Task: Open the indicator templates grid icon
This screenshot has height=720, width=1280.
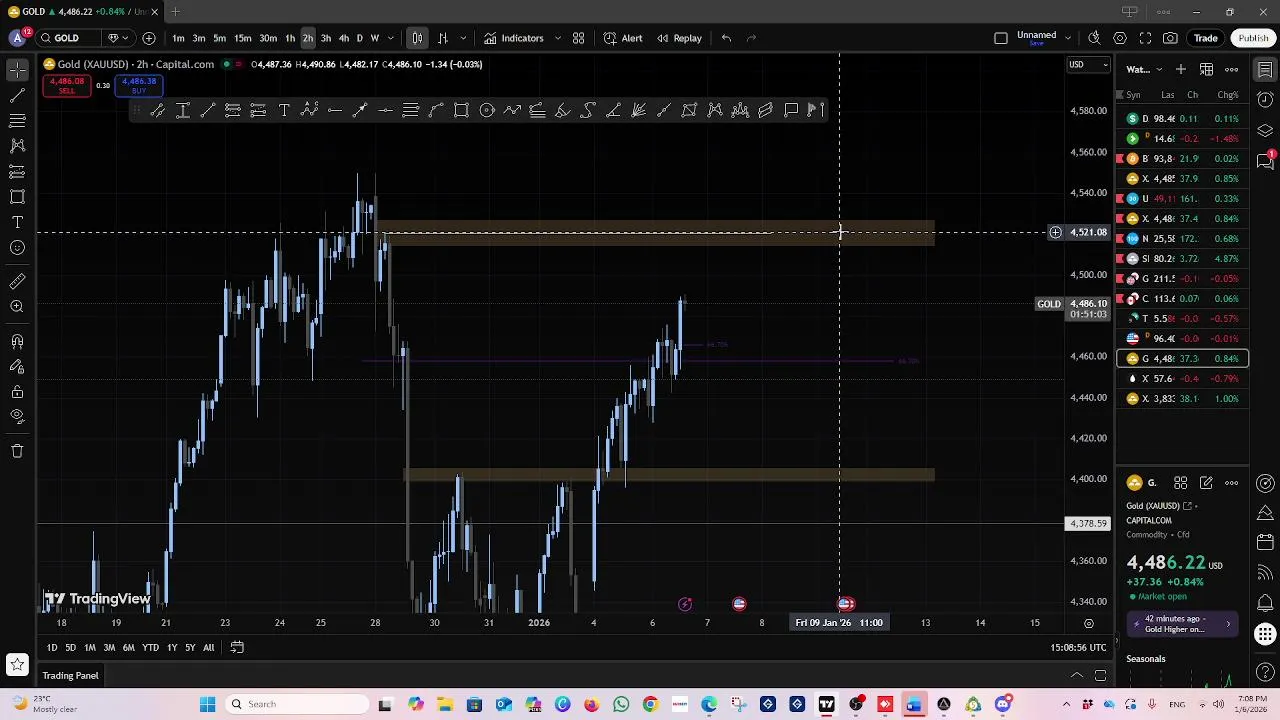Action: [578, 38]
